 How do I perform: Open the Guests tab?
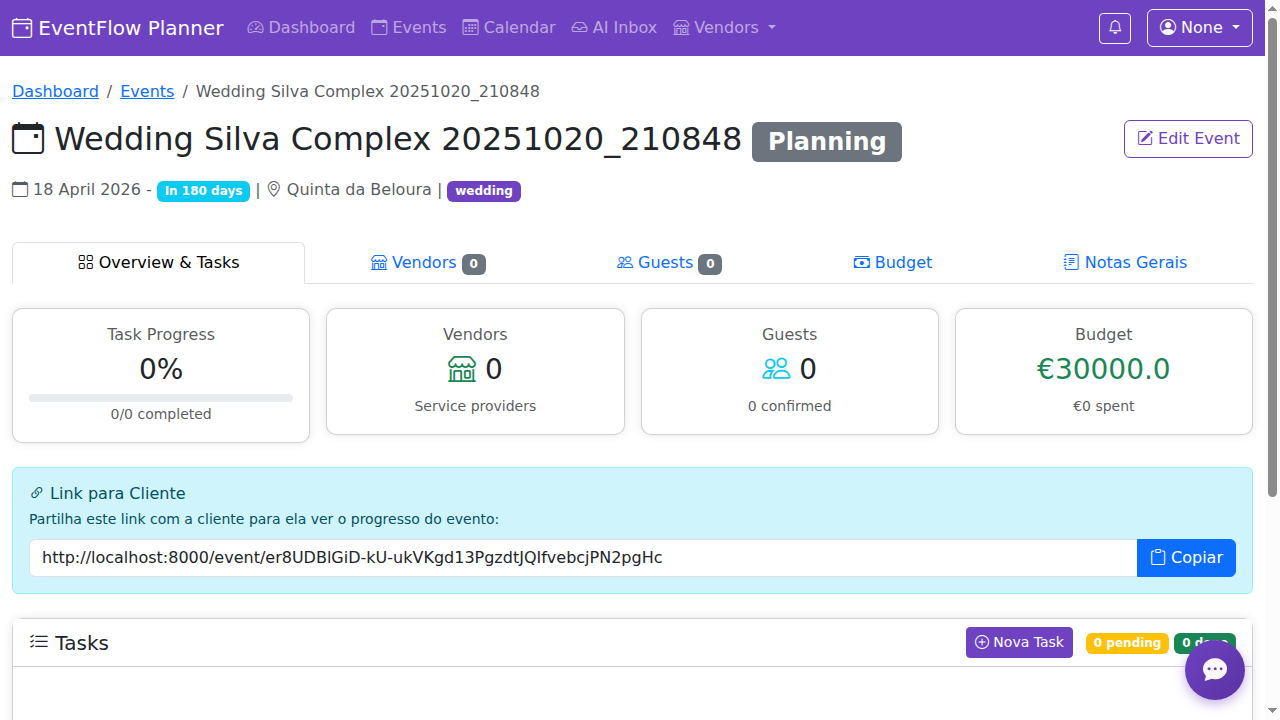(668, 263)
